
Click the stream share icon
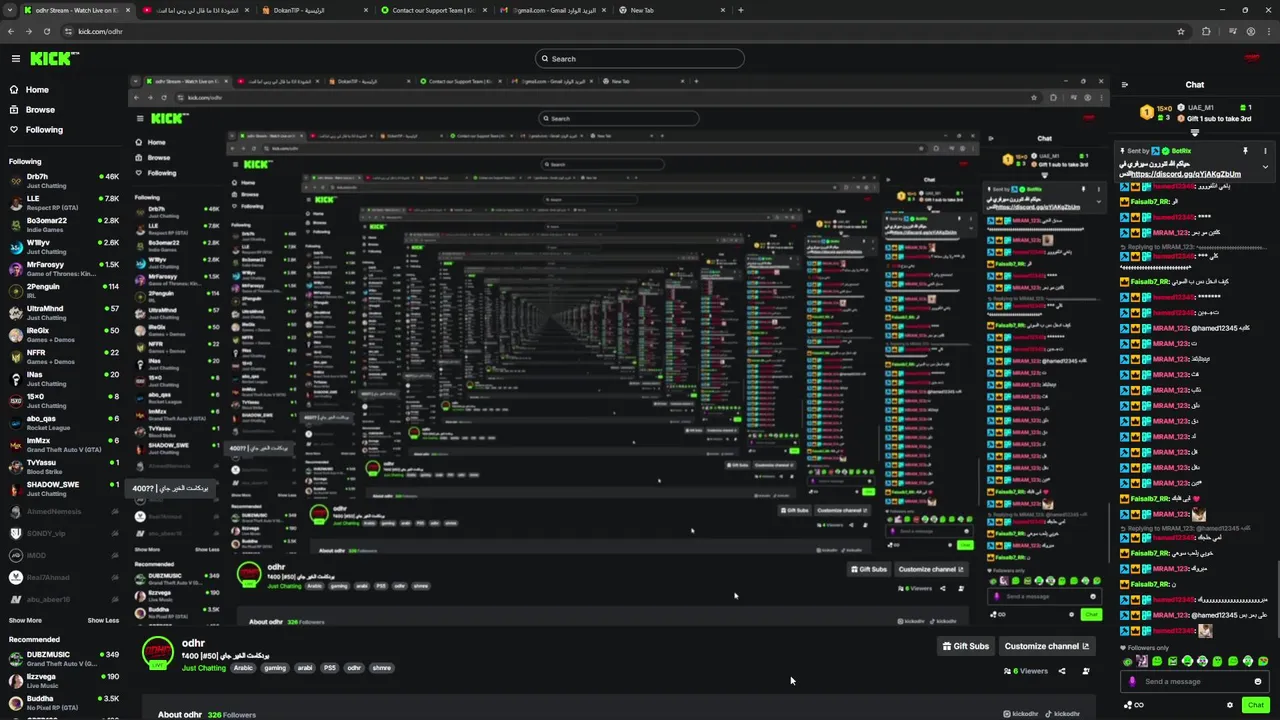[x=1062, y=671]
